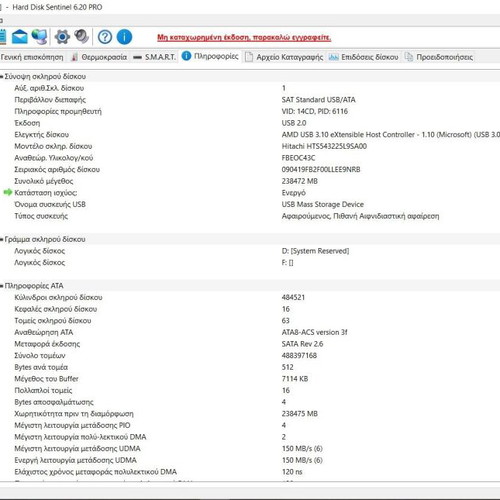Collapse the Σύνοψη σκληρού δίσκου section
Image resolution: width=500 pixels, height=500 pixels.
click(x=2, y=77)
